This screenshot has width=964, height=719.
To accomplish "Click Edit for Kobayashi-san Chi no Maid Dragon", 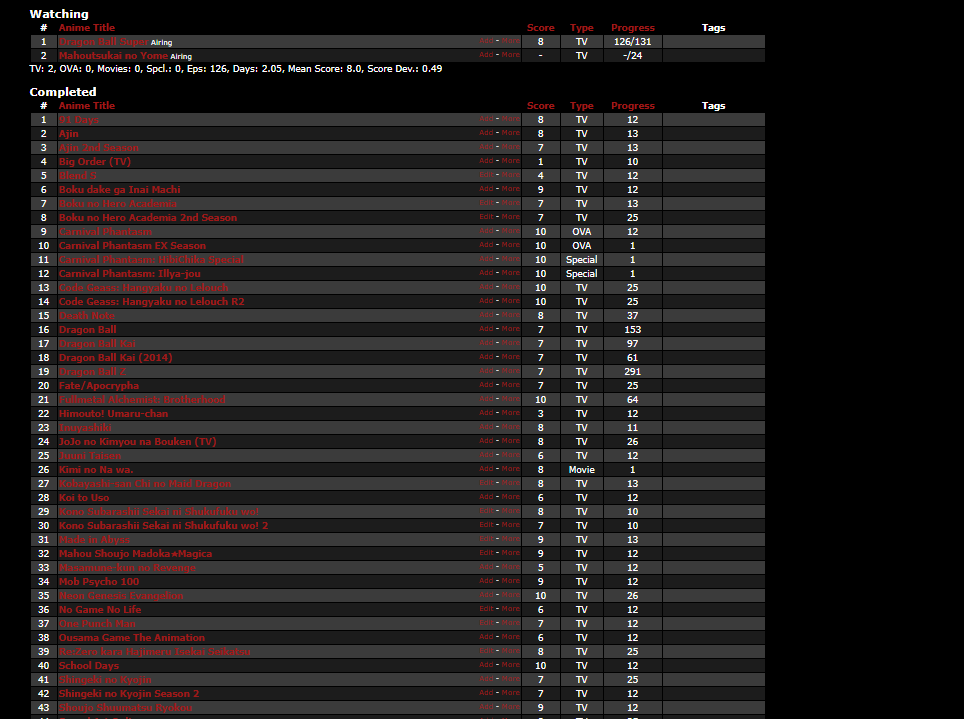I will (x=486, y=483).
